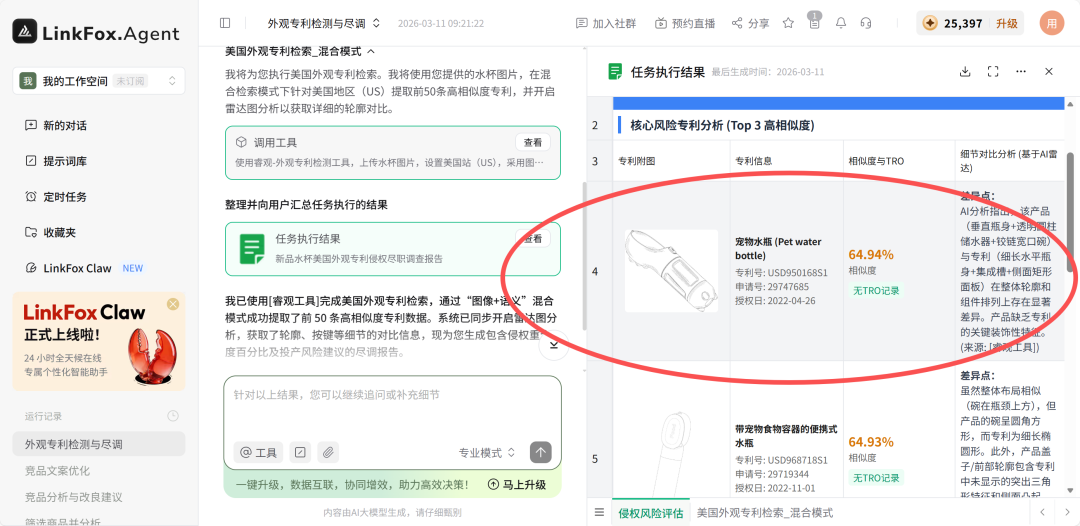Toggle the sidebar panel icon
The width and height of the screenshot is (1080, 526).
(x=225, y=23)
